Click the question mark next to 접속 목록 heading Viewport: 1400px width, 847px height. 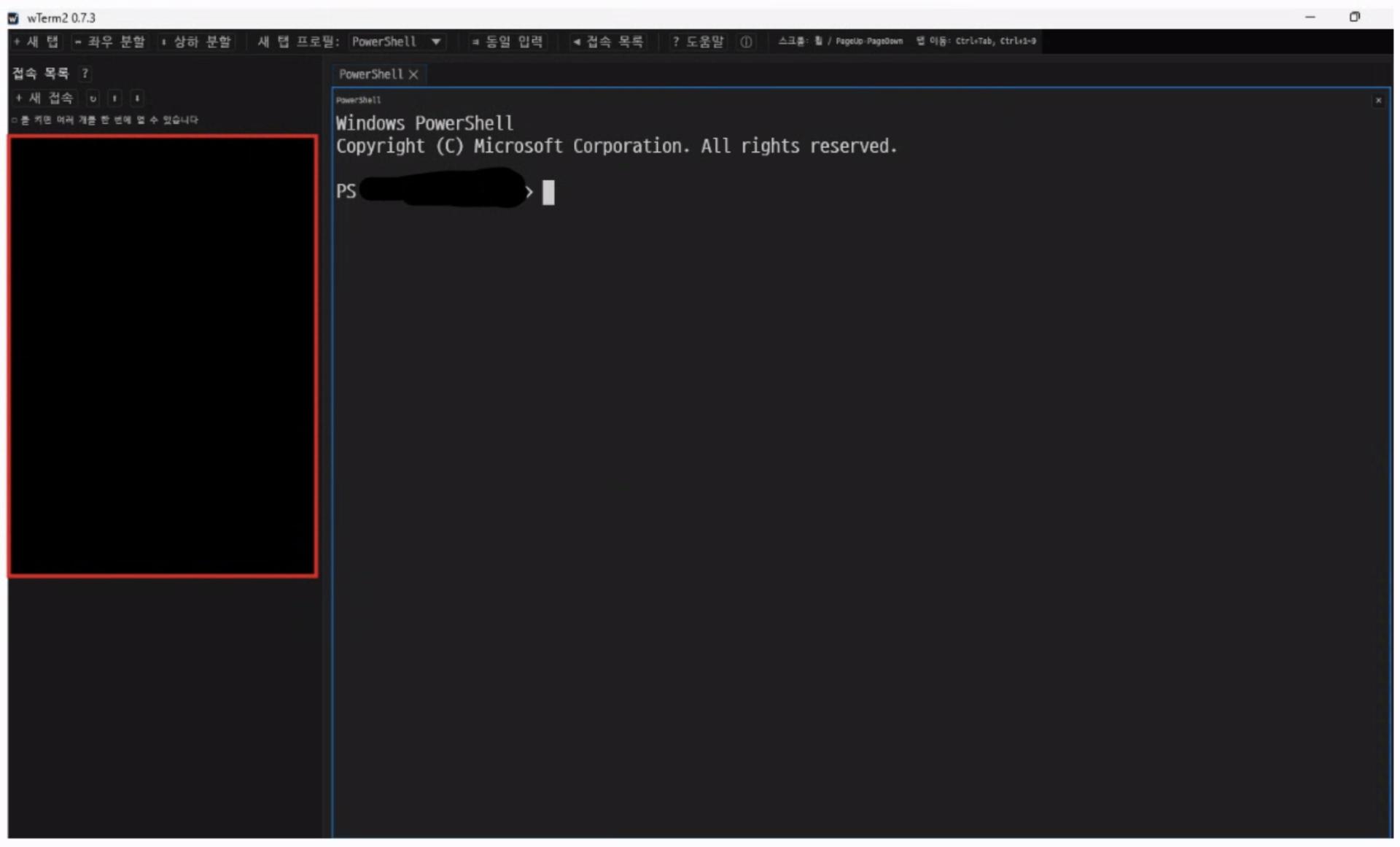(85, 73)
